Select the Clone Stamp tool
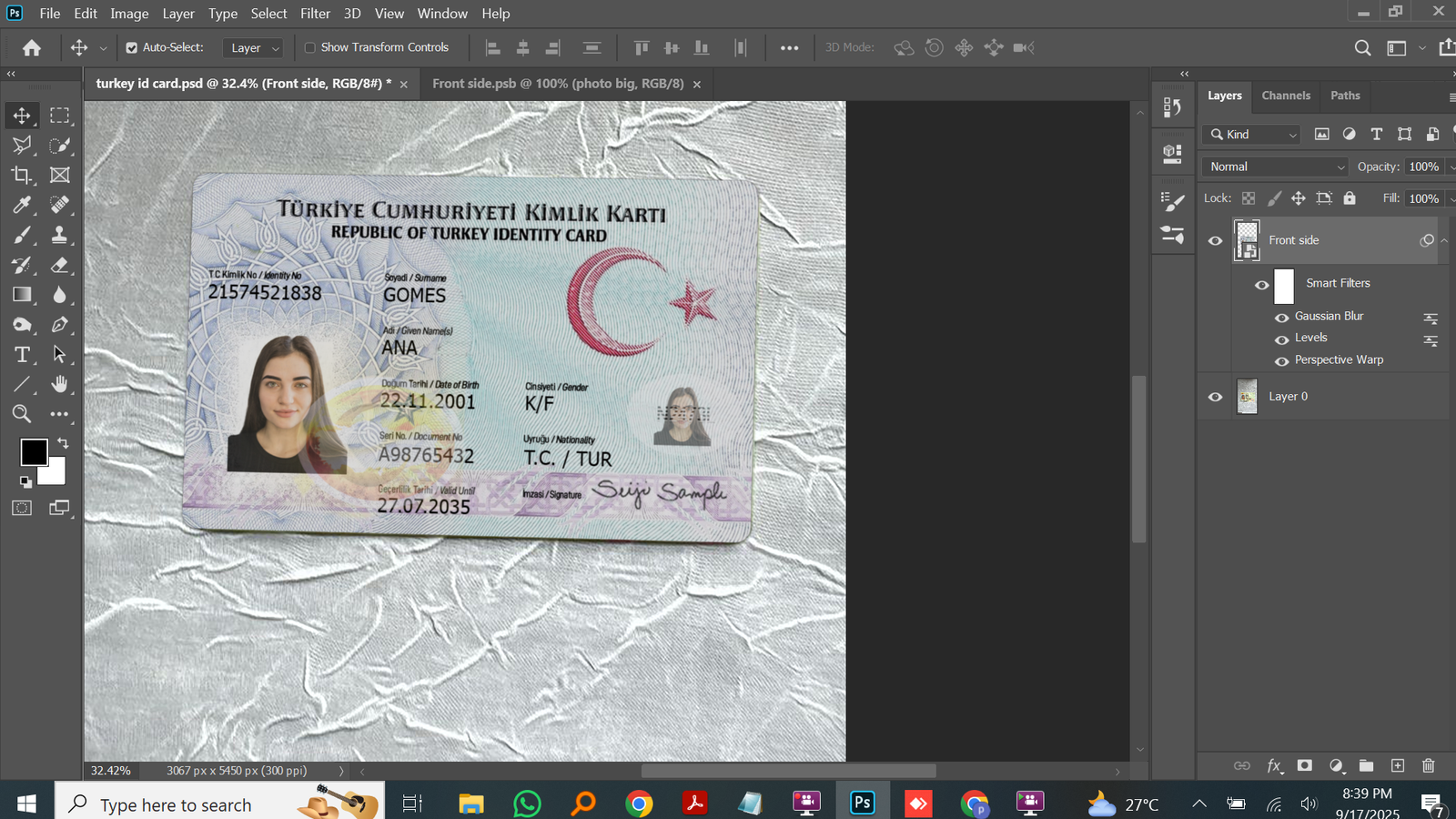Image resolution: width=1456 pixels, height=819 pixels. (x=59, y=235)
